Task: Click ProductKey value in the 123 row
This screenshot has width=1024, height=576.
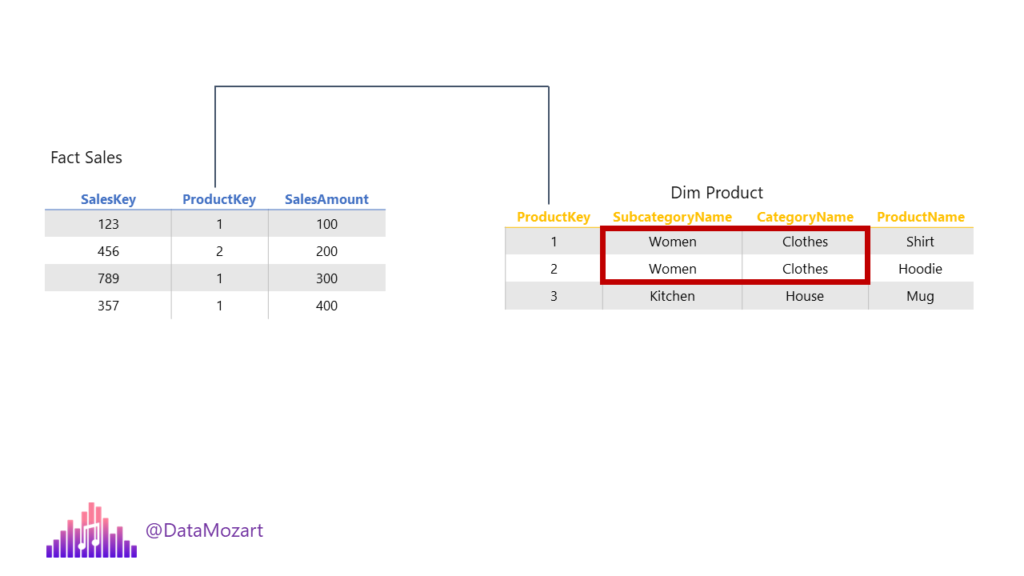Action: [219, 224]
